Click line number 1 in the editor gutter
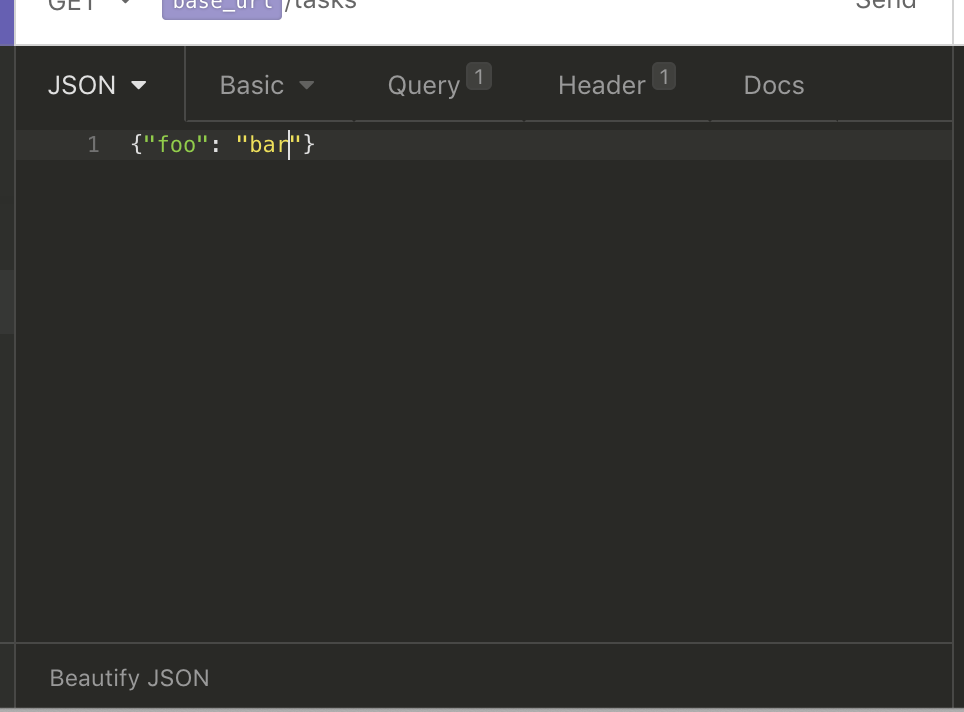964x712 pixels. [x=93, y=144]
